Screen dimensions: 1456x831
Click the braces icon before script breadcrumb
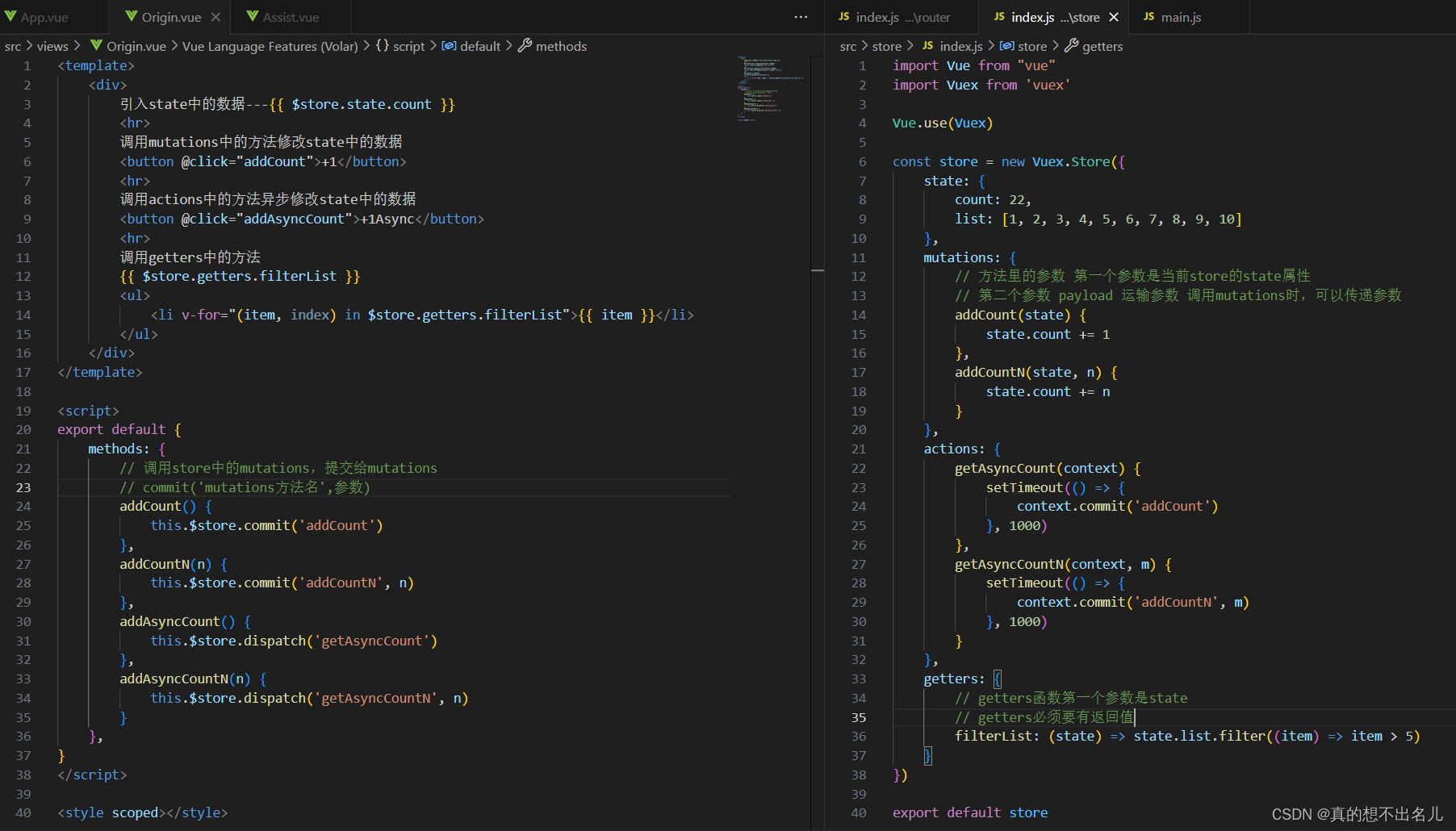click(383, 45)
